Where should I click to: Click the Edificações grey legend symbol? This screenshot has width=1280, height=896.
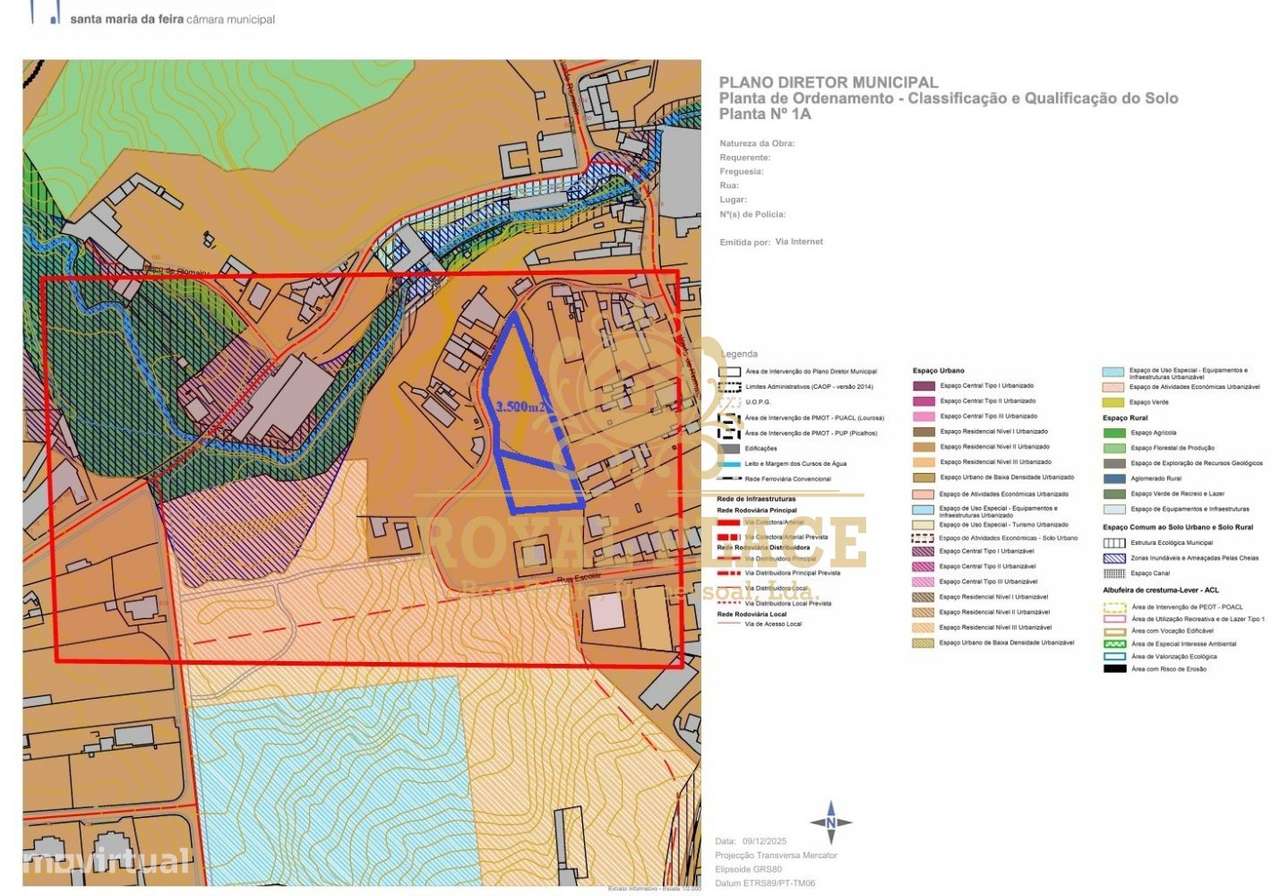[x=728, y=448]
